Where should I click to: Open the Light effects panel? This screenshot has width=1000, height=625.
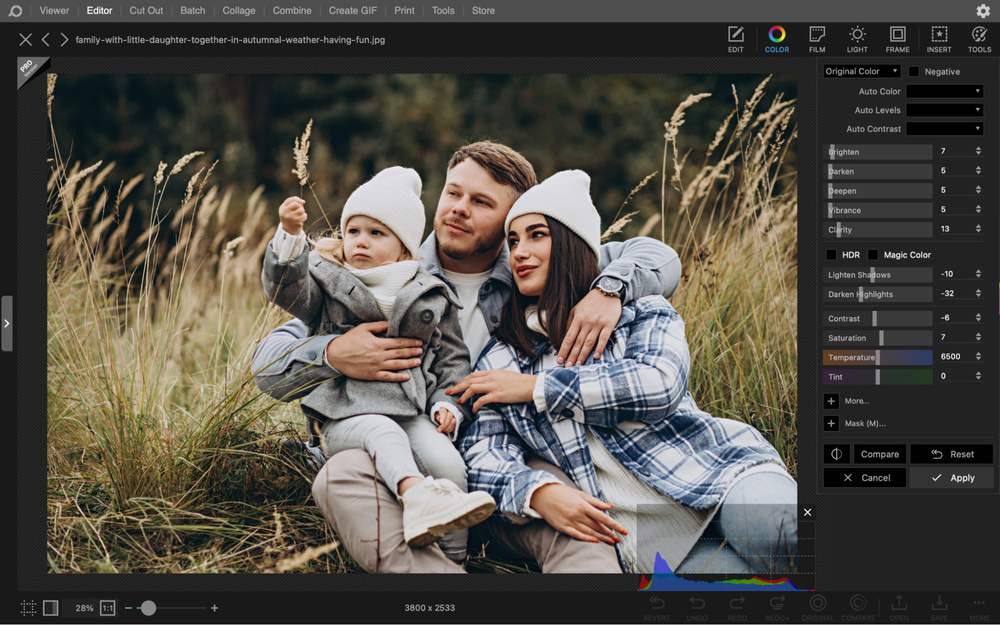tap(857, 39)
